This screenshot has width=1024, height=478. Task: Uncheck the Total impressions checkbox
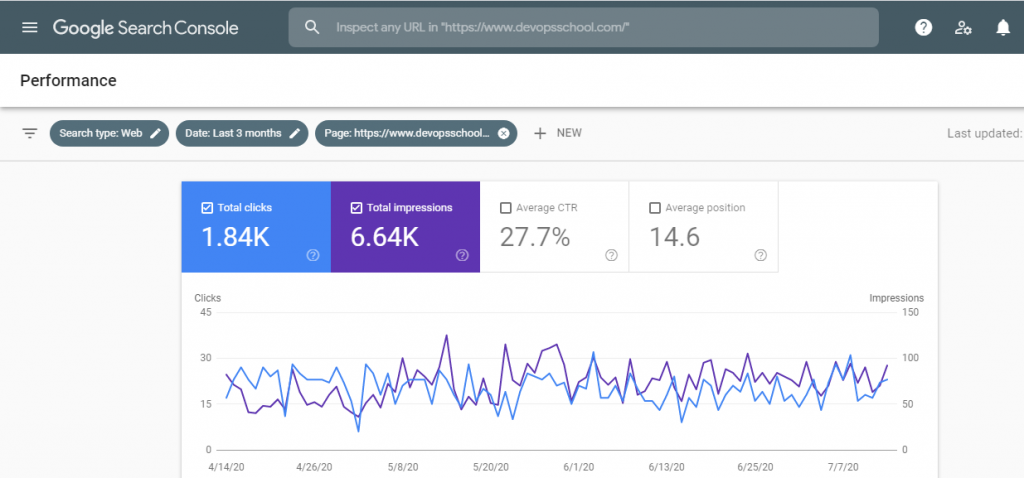click(x=357, y=208)
